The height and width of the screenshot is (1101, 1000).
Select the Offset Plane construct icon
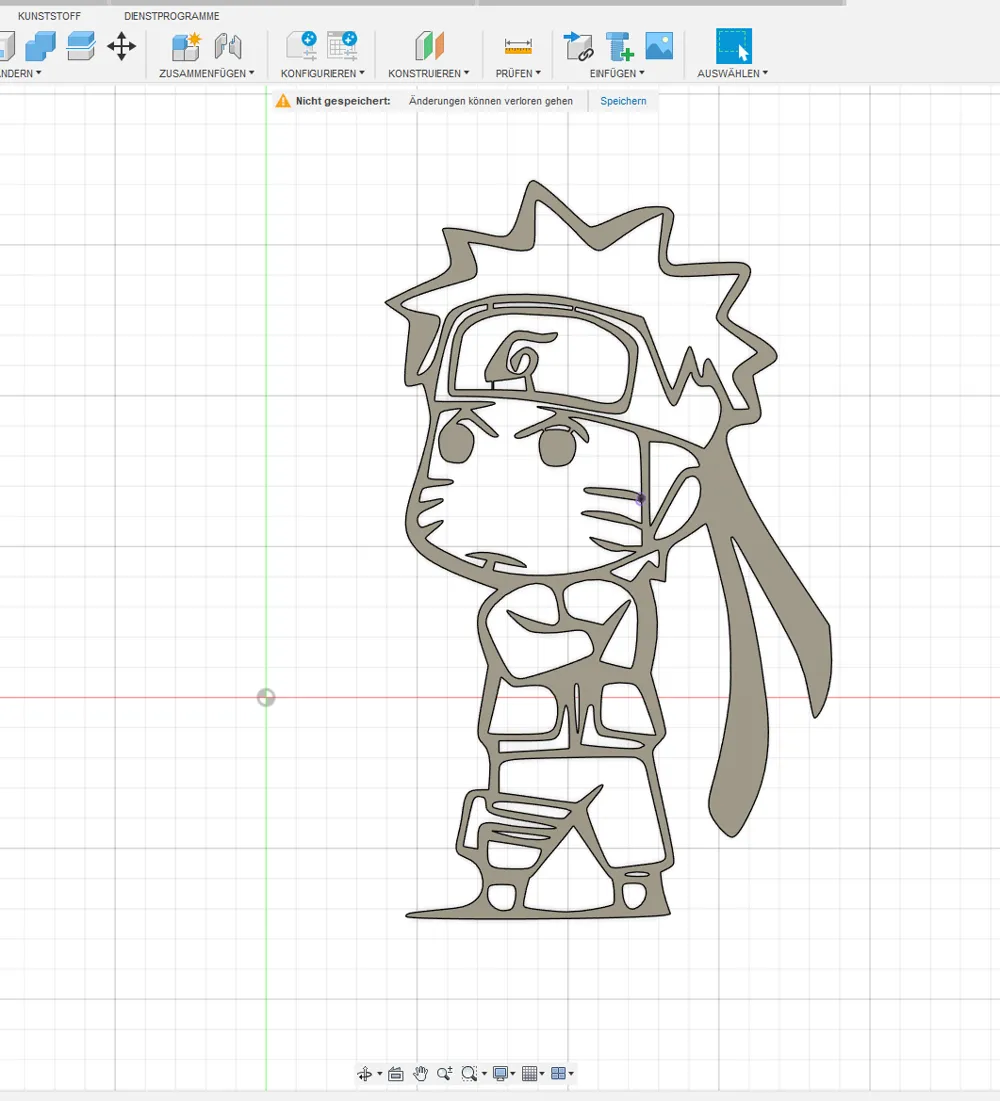429,46
